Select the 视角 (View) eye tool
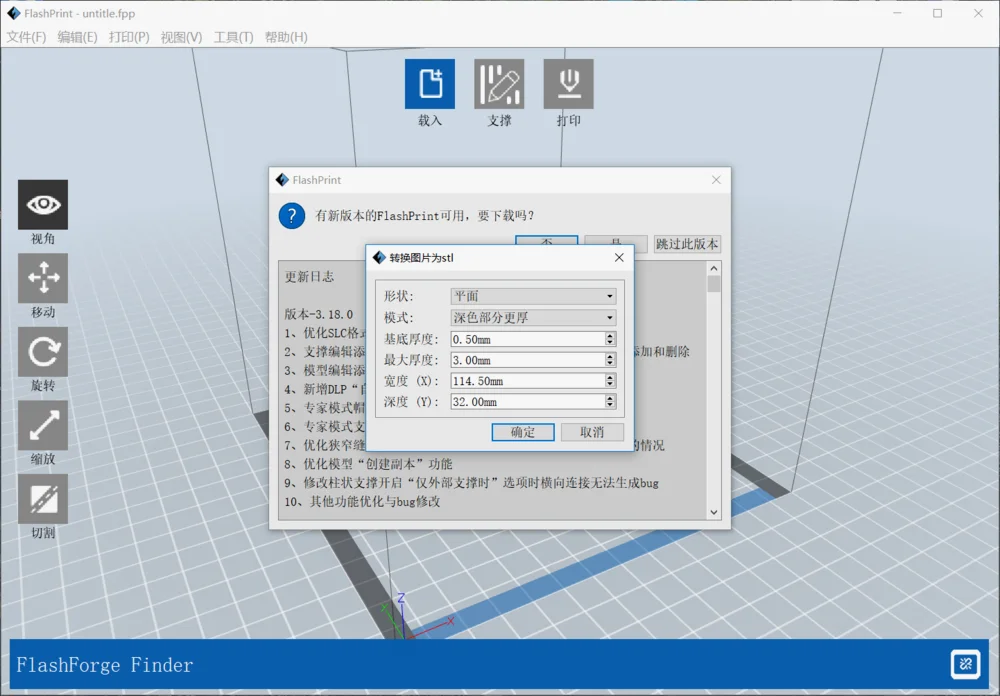 tap(43, 205)
